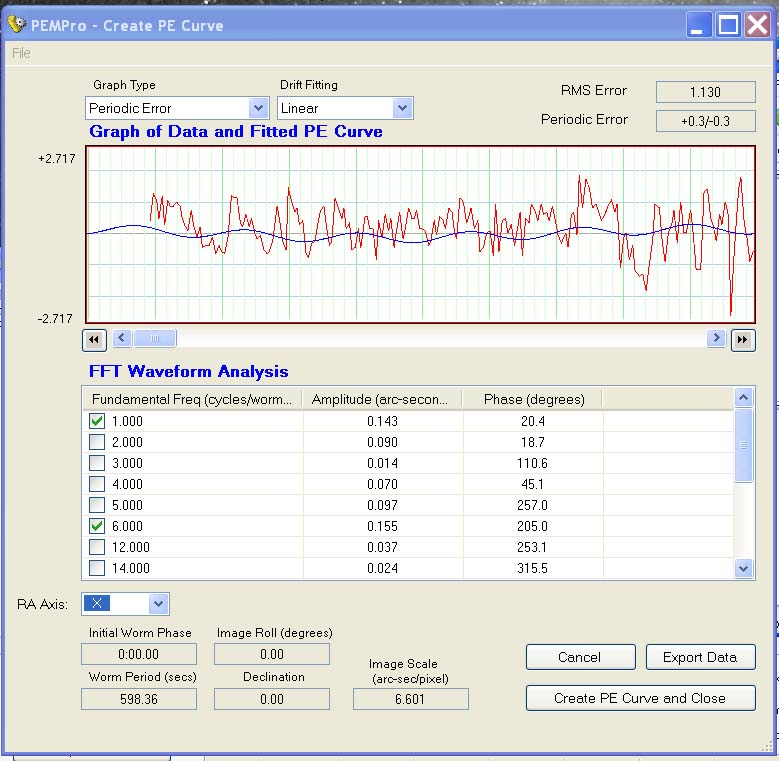Click the FFT table scroll down arrow

coord(744,568)
